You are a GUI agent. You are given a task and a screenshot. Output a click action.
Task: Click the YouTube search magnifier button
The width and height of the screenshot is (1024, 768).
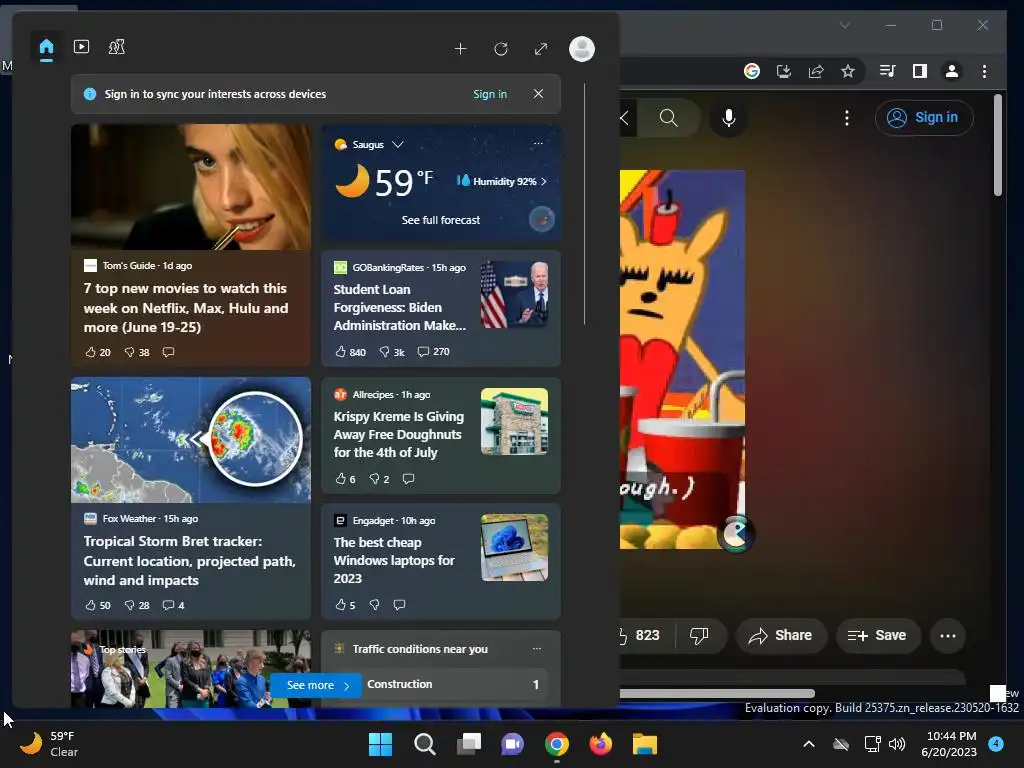point(669,118)
